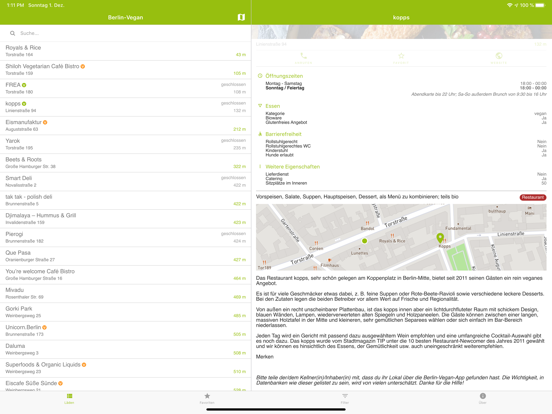The height and width of the screenshot is (414, 552).
Task: Open Beets & Roots entry
Action: click(x=125, y=163)
